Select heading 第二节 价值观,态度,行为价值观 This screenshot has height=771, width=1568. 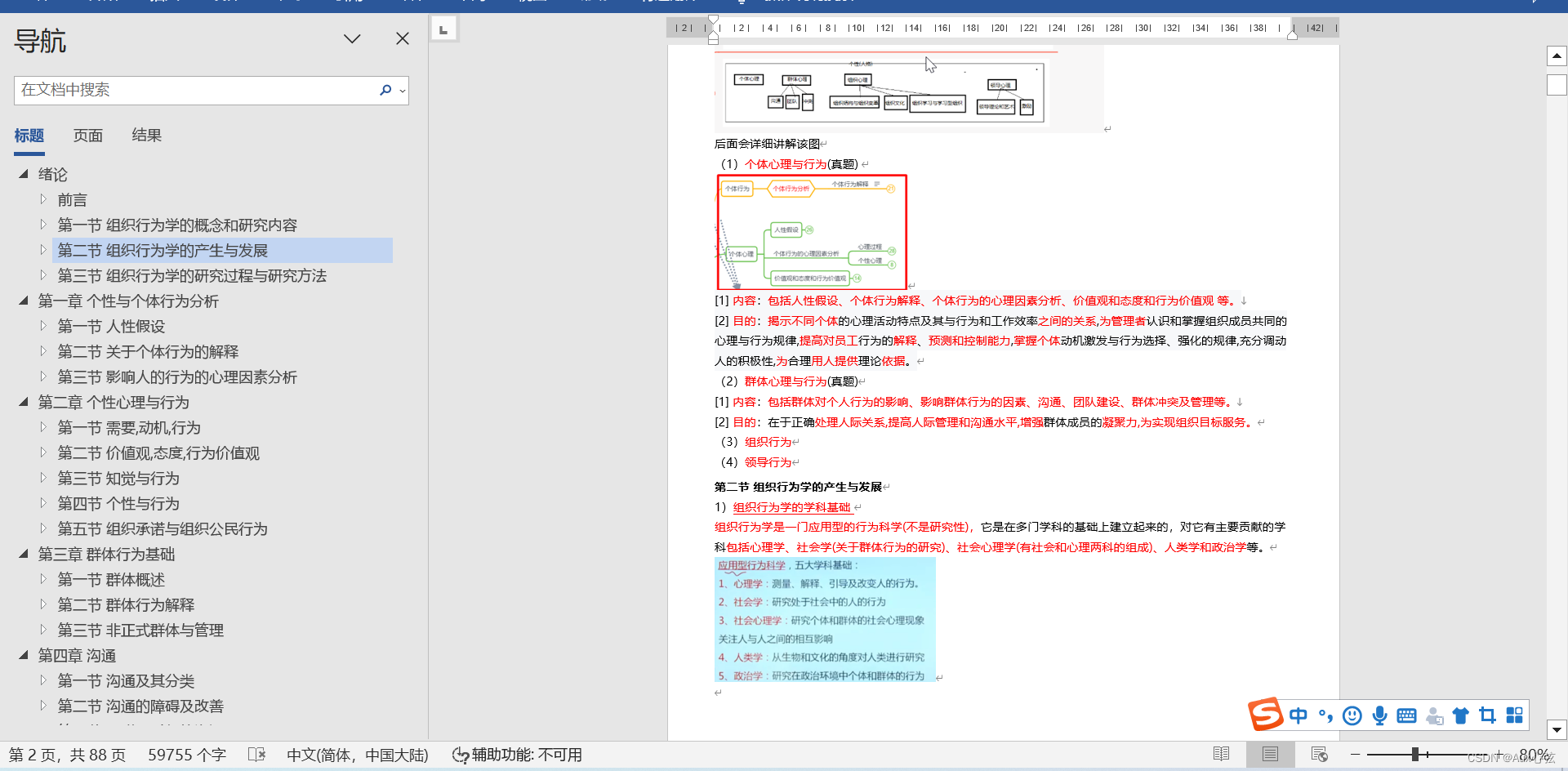158,452
